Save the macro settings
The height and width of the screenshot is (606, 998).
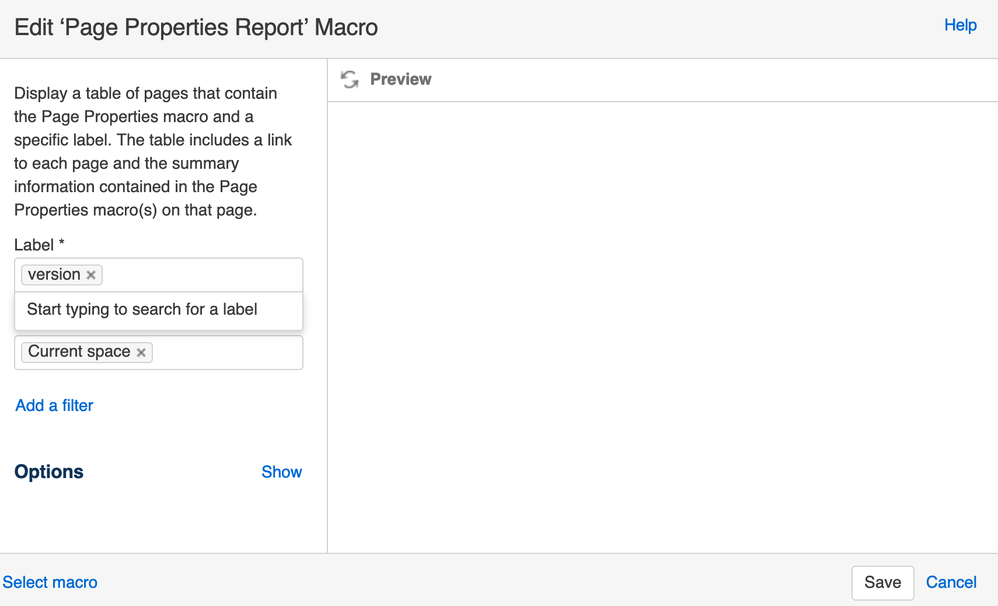(883, 582)
